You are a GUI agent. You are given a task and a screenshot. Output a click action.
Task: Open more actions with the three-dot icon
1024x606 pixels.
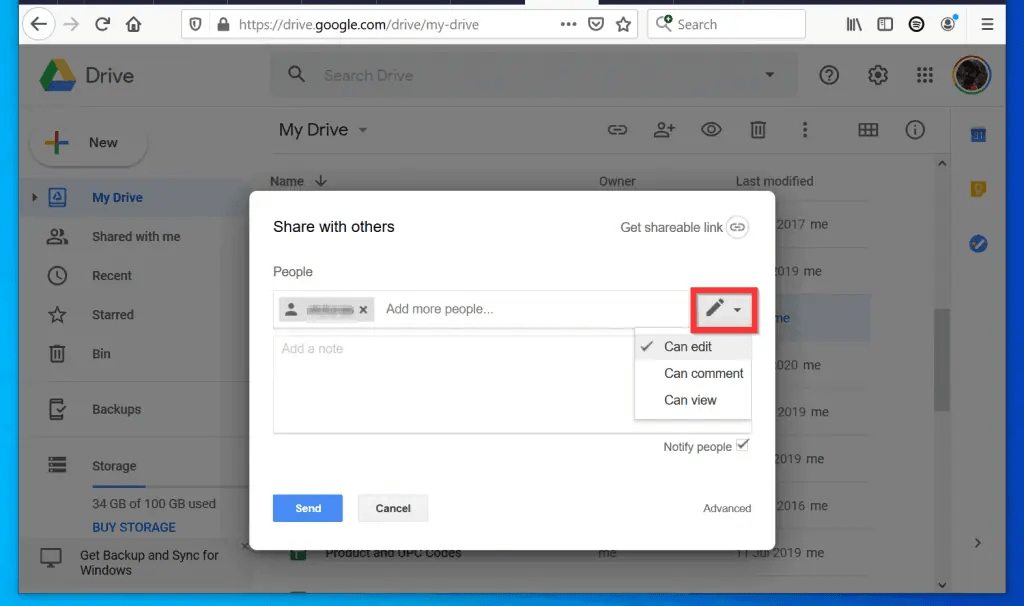[805, 130]
